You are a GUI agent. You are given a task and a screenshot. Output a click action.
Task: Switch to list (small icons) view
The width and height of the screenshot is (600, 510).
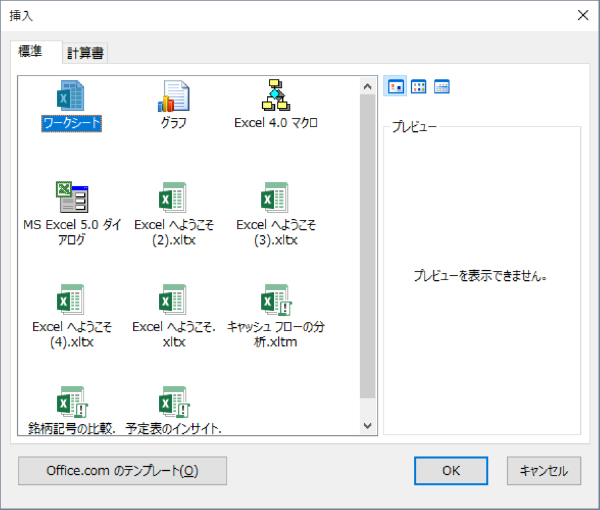pos(419,86)
